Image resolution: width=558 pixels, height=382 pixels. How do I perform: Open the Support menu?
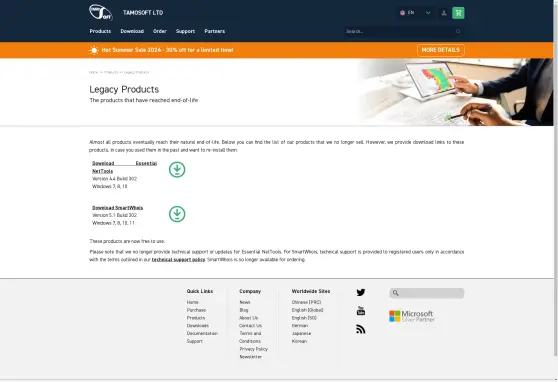pyautogui.click(x=185, y=31)
